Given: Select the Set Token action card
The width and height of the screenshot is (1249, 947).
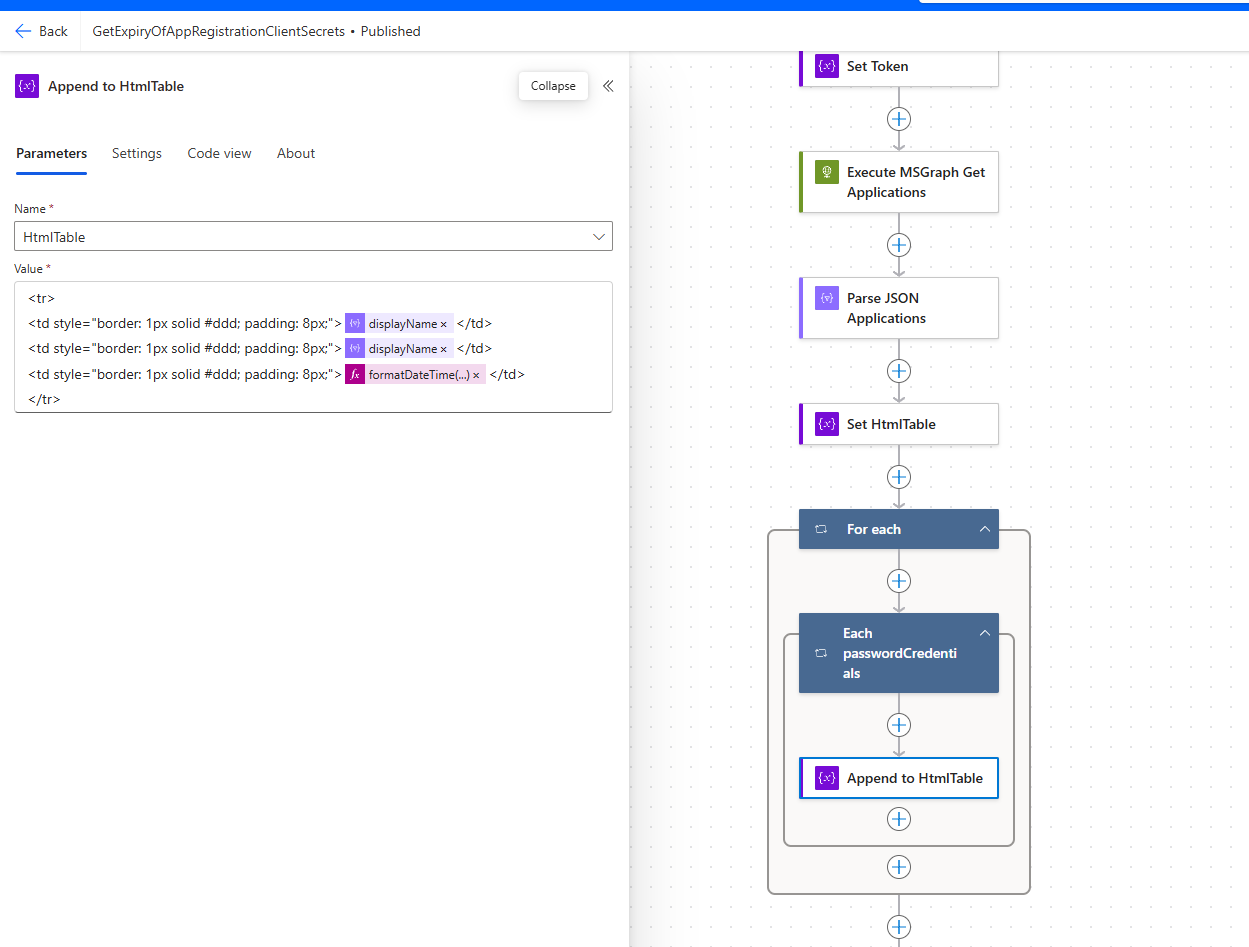Looking at the screenshot, I should (x=899, y=67).
